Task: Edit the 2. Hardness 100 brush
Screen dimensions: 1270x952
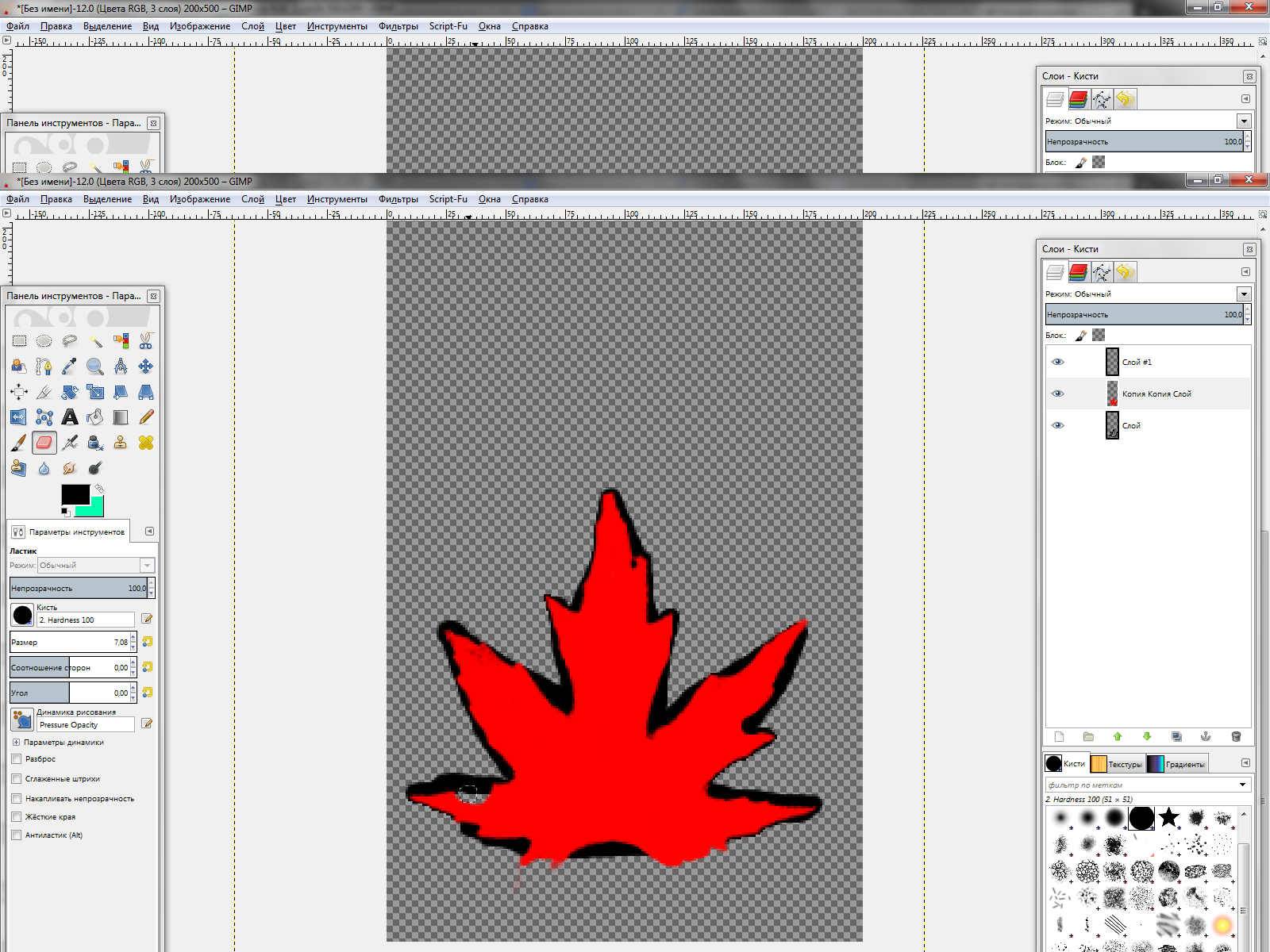Action: 148,619
